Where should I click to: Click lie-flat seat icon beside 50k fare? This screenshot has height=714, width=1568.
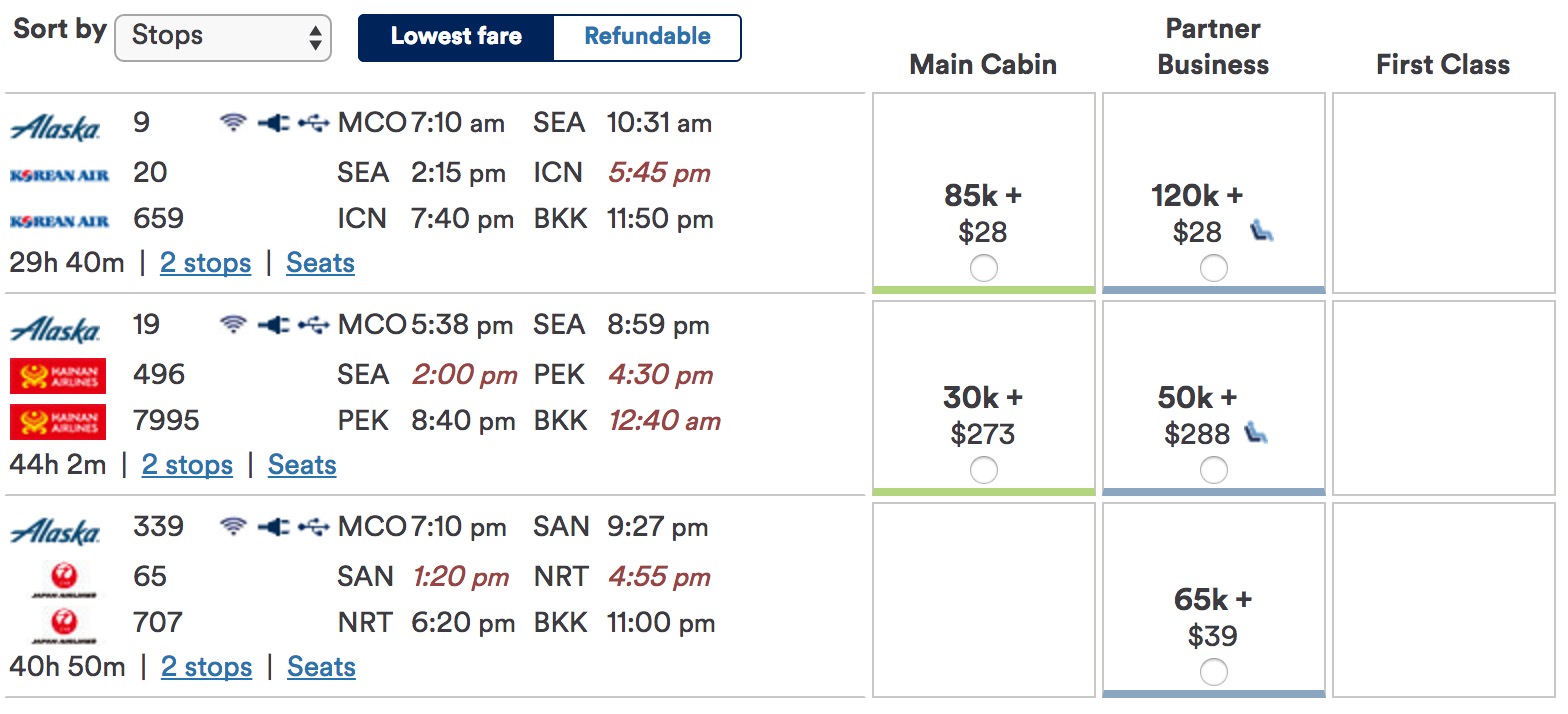point(1255,434)
